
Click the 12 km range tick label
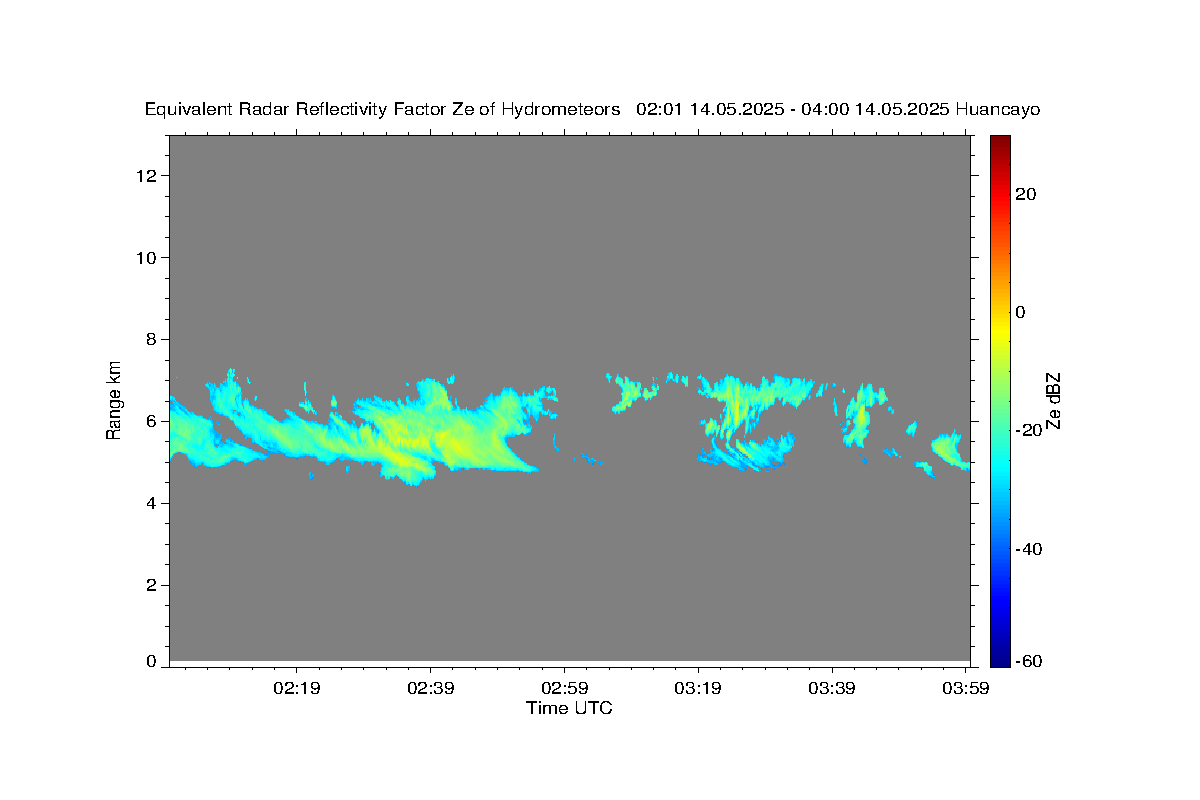(149, 176)
